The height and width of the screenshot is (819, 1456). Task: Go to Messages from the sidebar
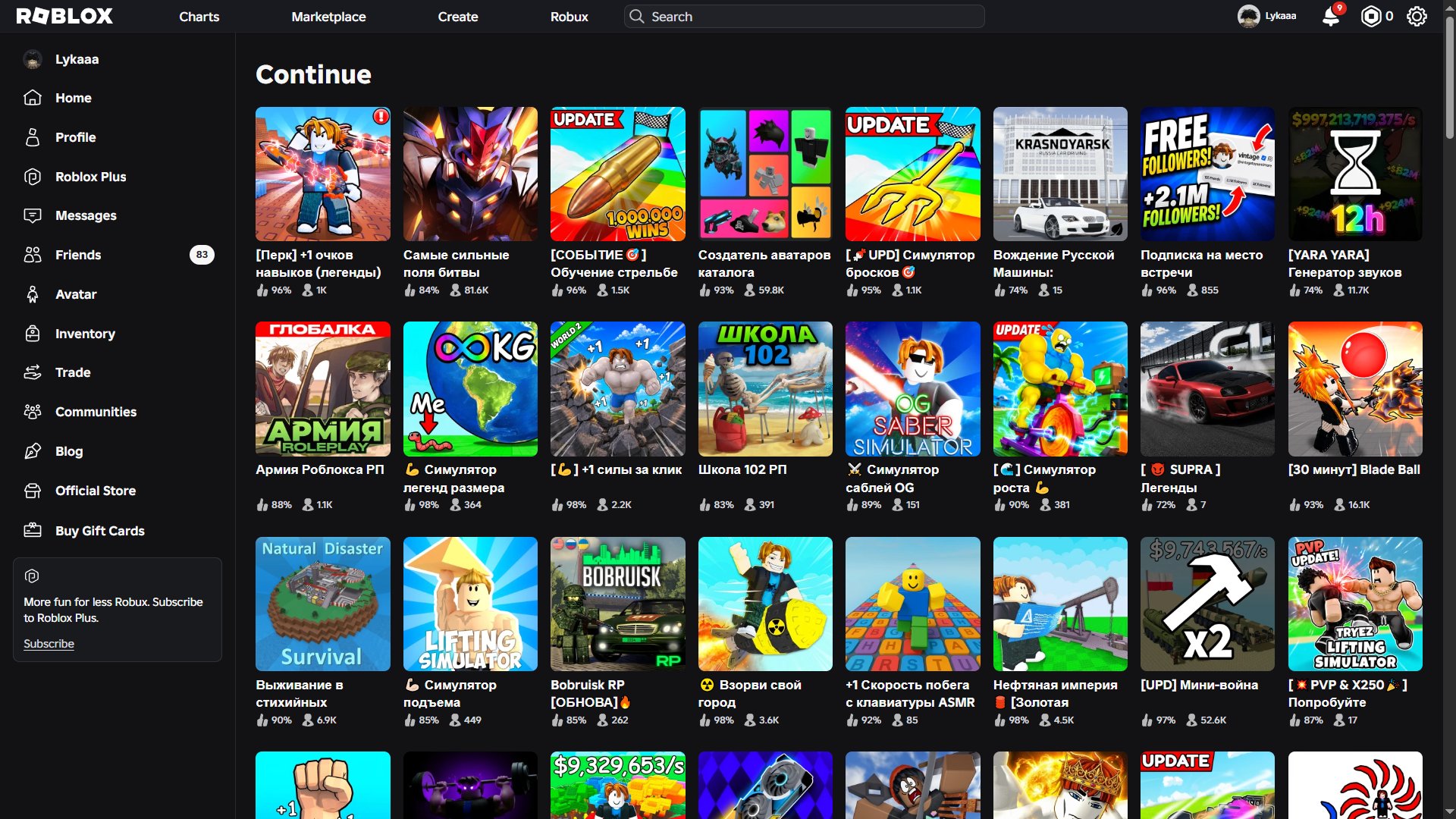[86, 215]
